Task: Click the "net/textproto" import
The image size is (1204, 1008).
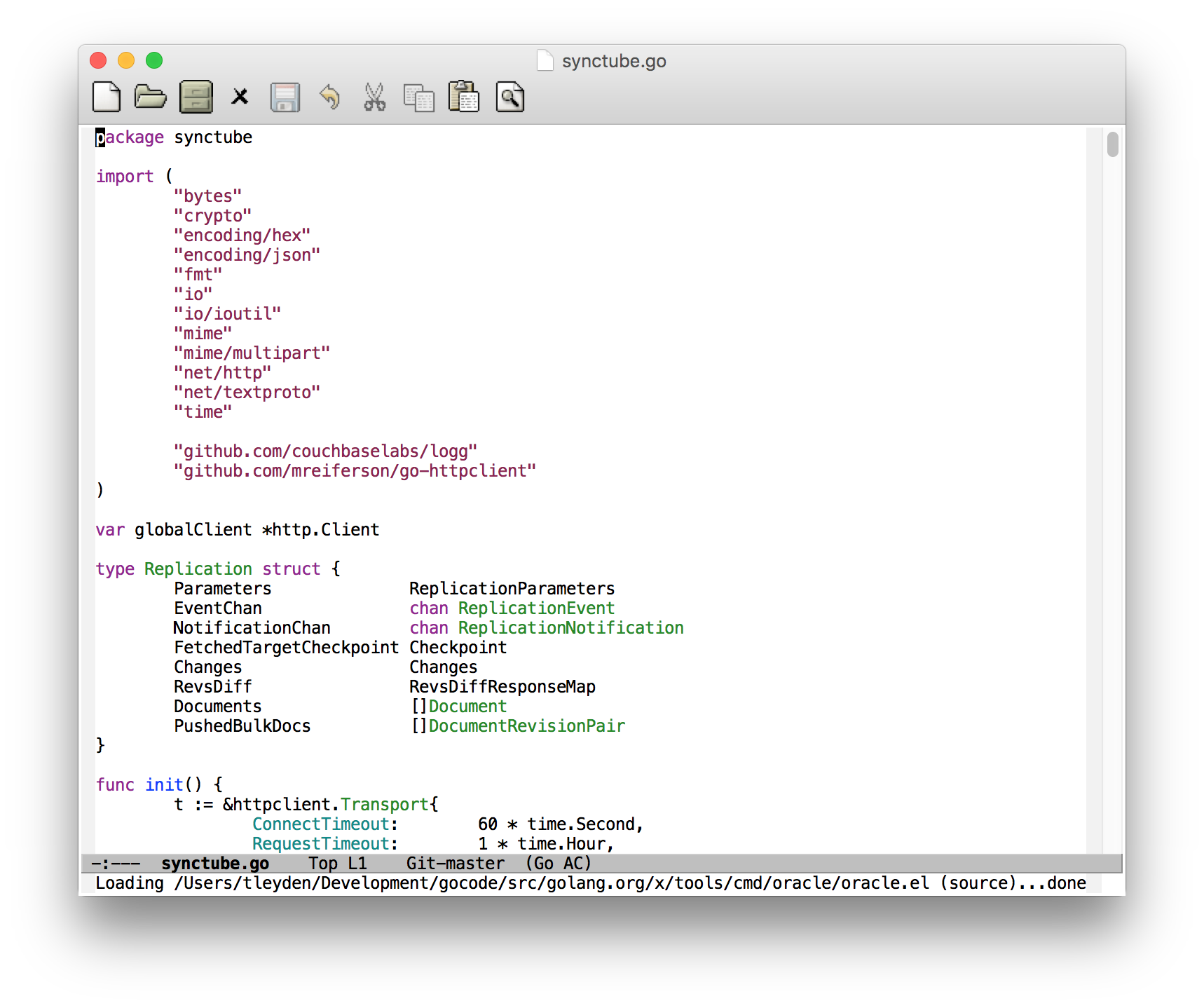Action: pyautogui.click(x=247, y=393)
